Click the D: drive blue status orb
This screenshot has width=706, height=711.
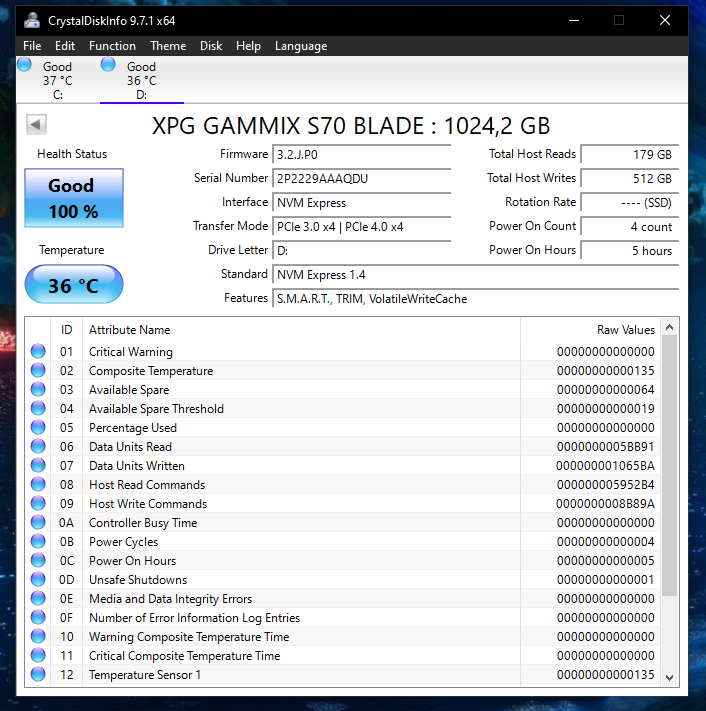108,64
